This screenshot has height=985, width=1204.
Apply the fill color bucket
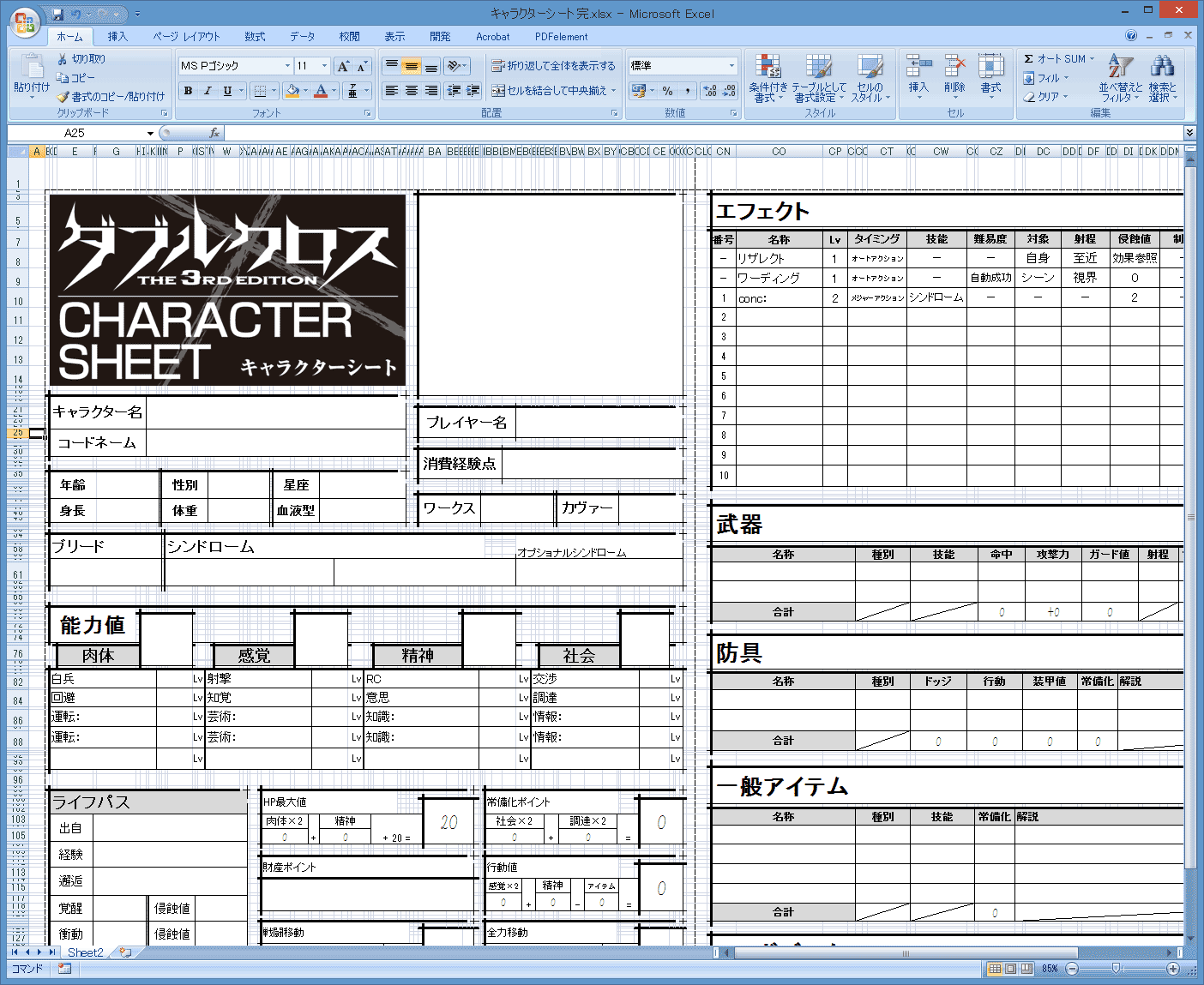[292, 91]
